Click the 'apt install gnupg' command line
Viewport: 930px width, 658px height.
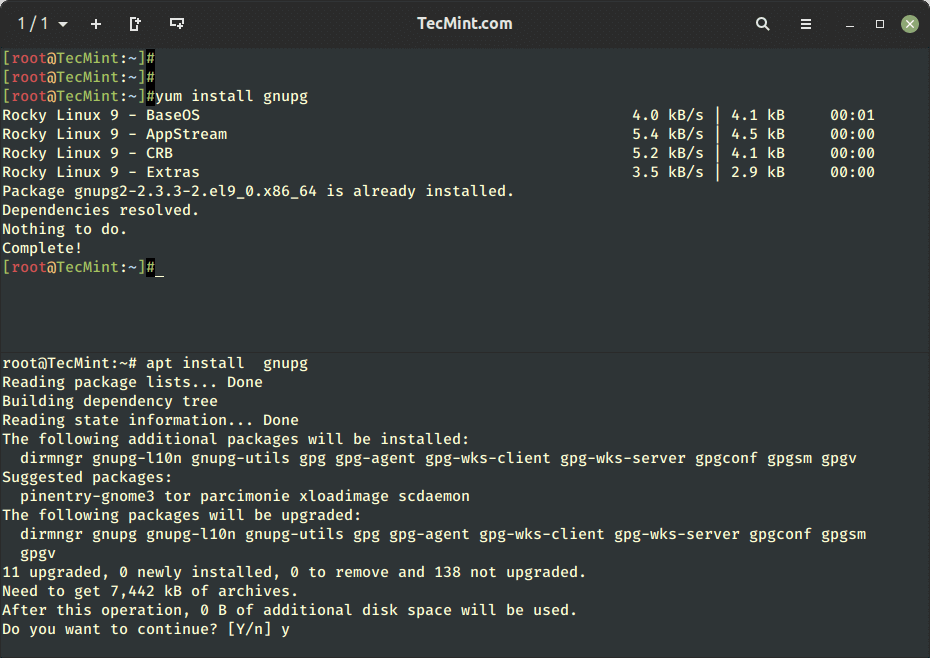click(x=155, y=363)
